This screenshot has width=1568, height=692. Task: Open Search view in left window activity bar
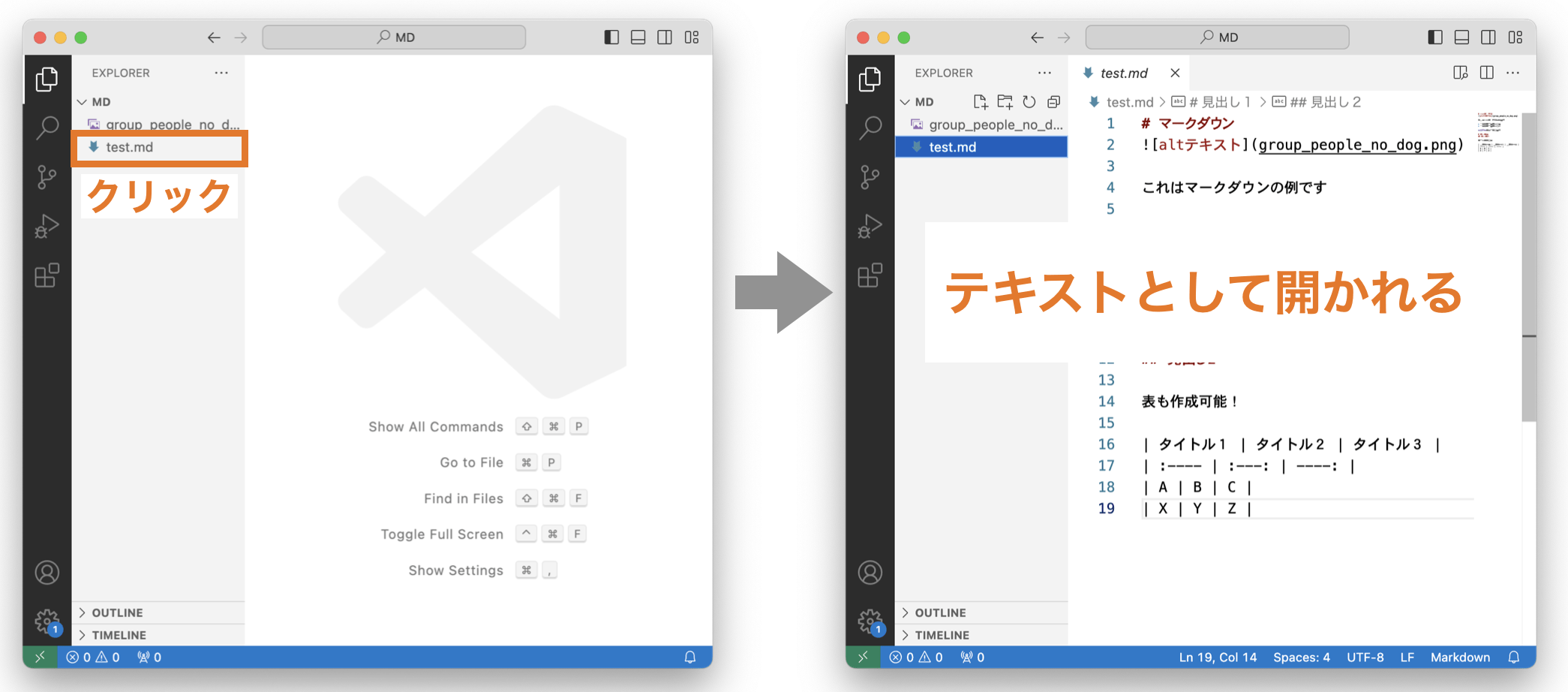47,128
